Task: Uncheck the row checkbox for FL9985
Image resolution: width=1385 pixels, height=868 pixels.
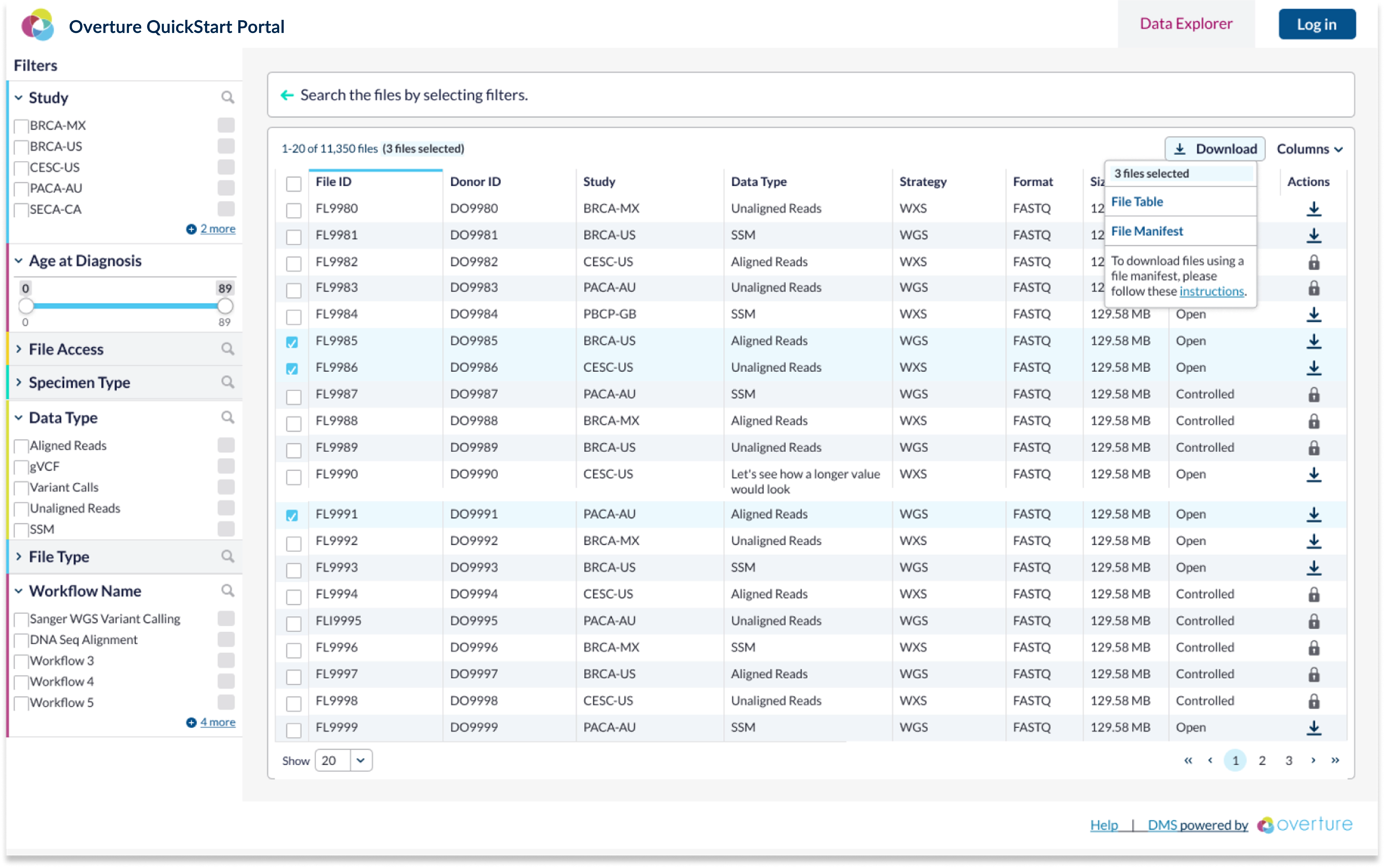Action: pos(292,342)
